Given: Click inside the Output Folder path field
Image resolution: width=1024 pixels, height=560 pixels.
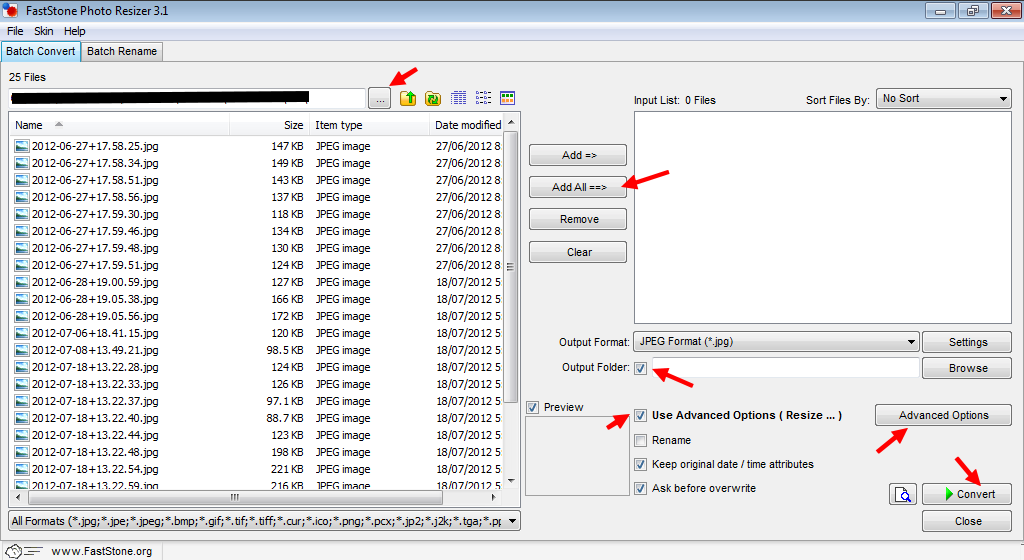Looking at the screenshot, I should pos(785,367).
